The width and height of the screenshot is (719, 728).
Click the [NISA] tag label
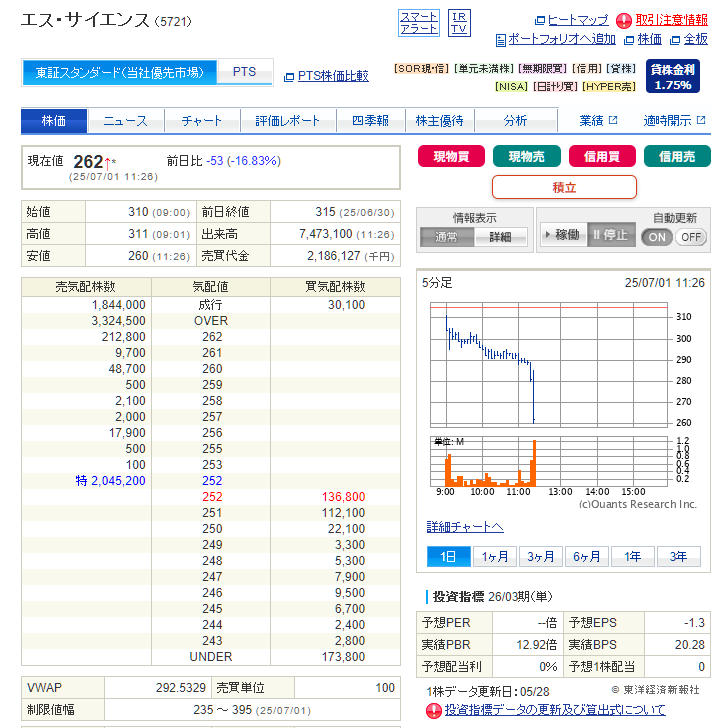click(511, 87)
